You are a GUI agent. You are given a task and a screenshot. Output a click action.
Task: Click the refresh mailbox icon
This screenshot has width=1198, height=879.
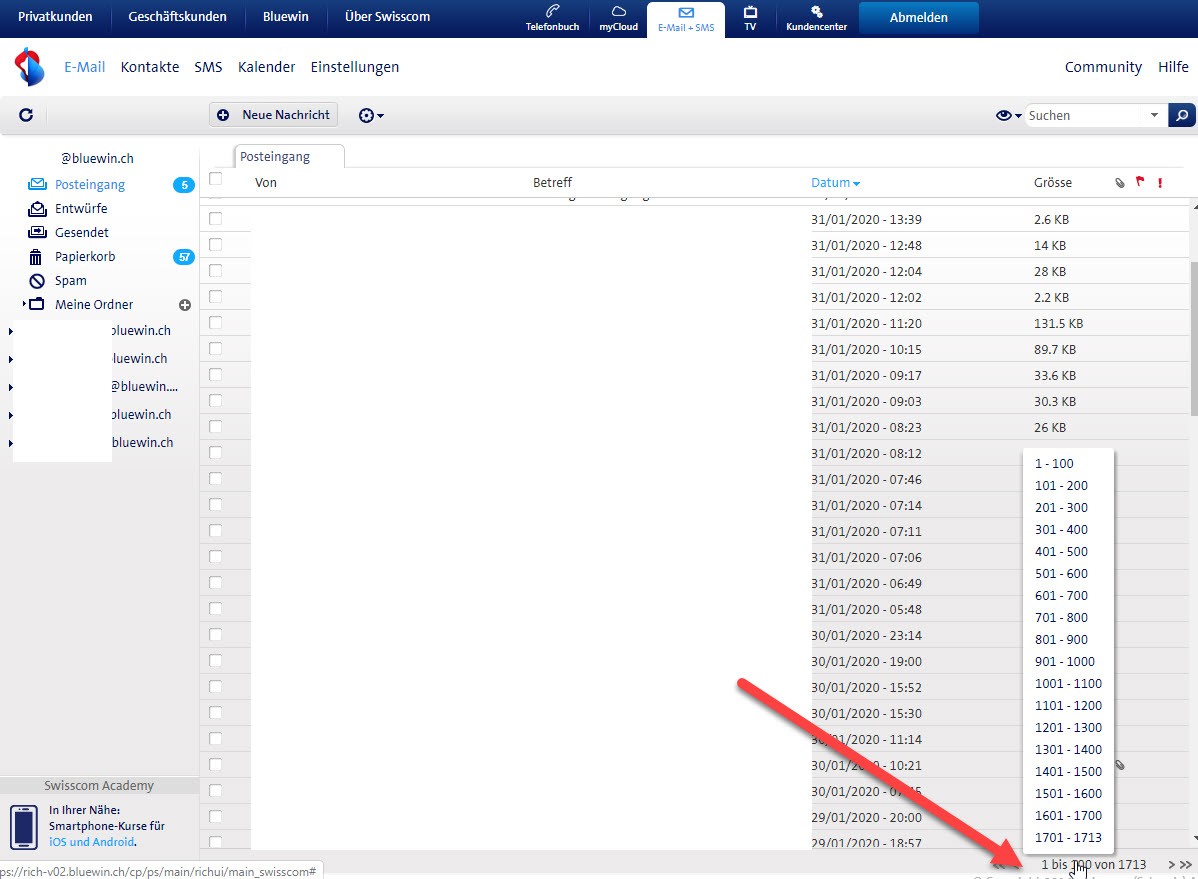tap(26, 115)
